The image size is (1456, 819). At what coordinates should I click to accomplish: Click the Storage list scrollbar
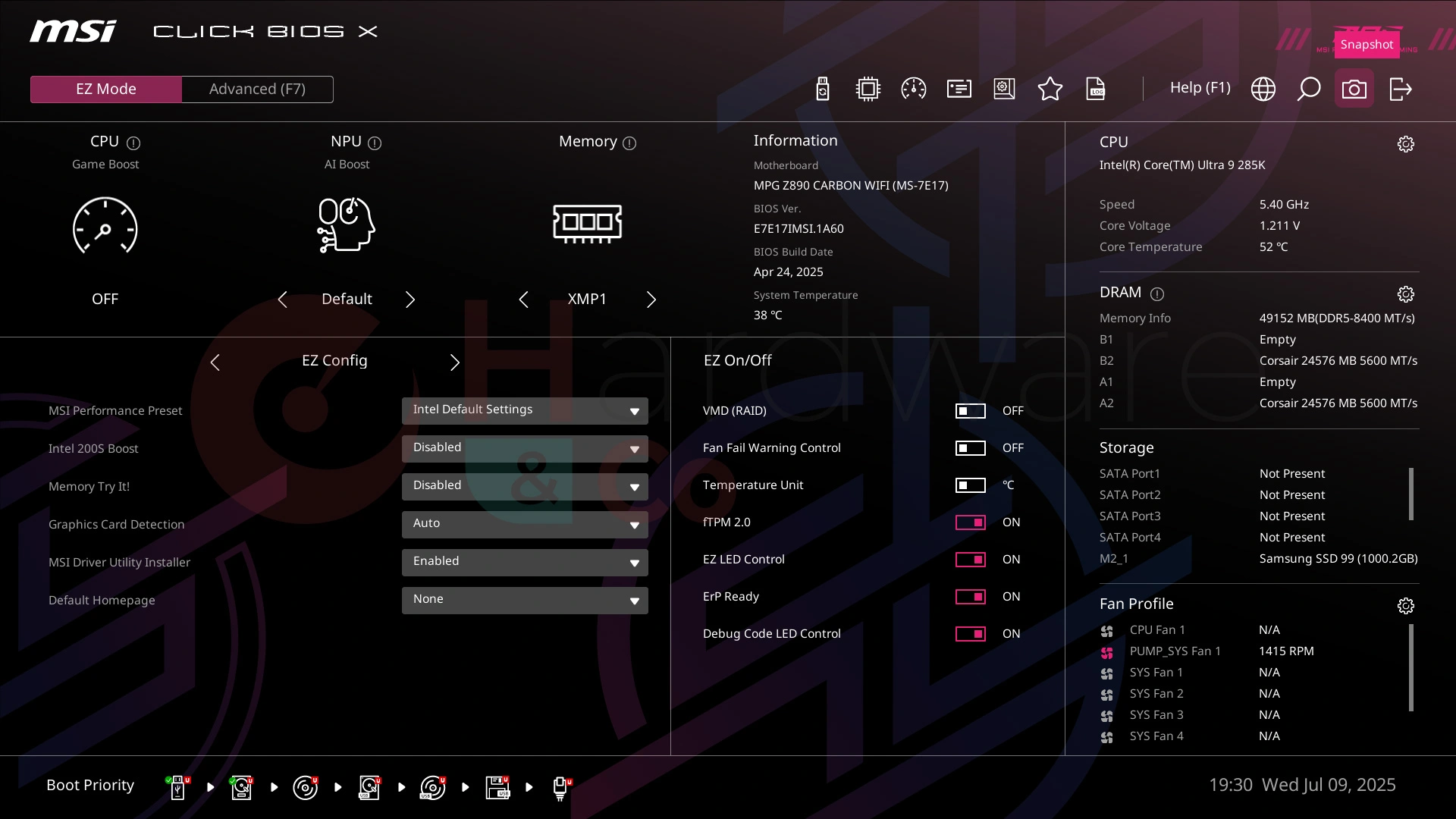tap(1411, 494)
